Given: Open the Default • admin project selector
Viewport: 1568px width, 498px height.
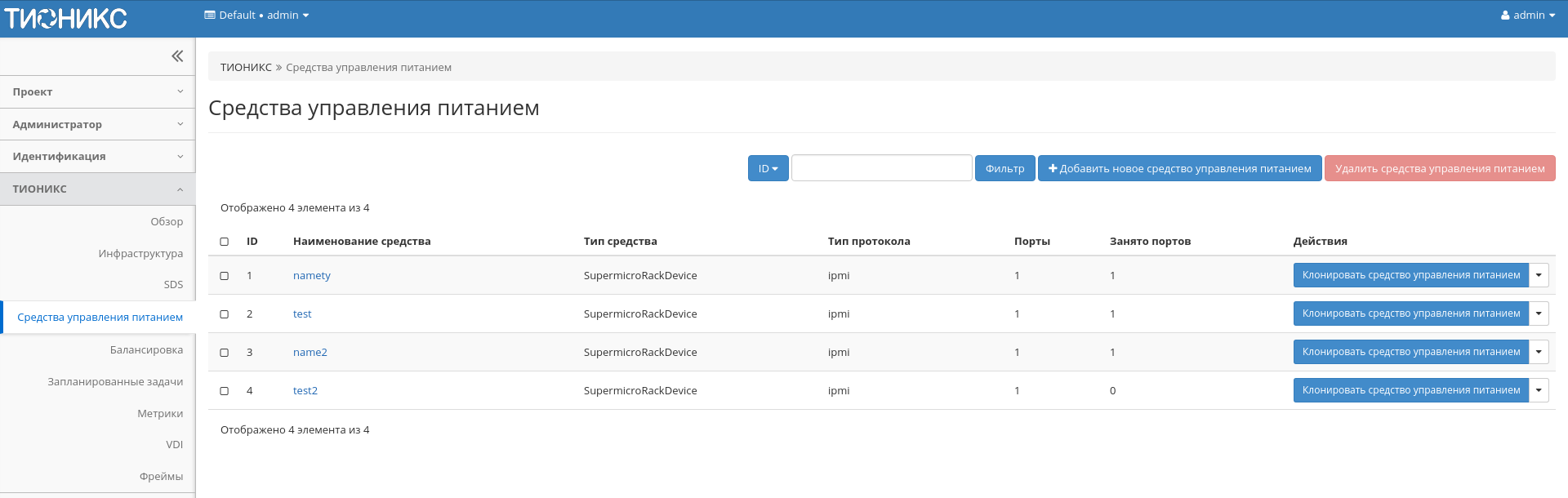Looking at the screenshot, I should [x=256, y=16].
